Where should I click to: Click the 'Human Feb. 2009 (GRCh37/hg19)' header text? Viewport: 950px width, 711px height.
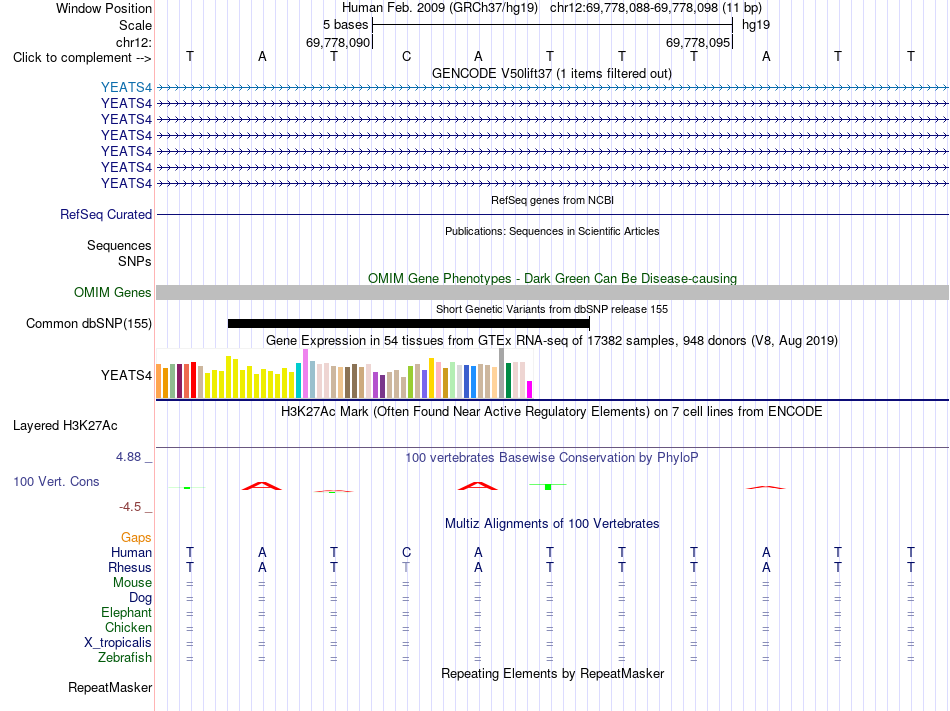tap(440, 8)
